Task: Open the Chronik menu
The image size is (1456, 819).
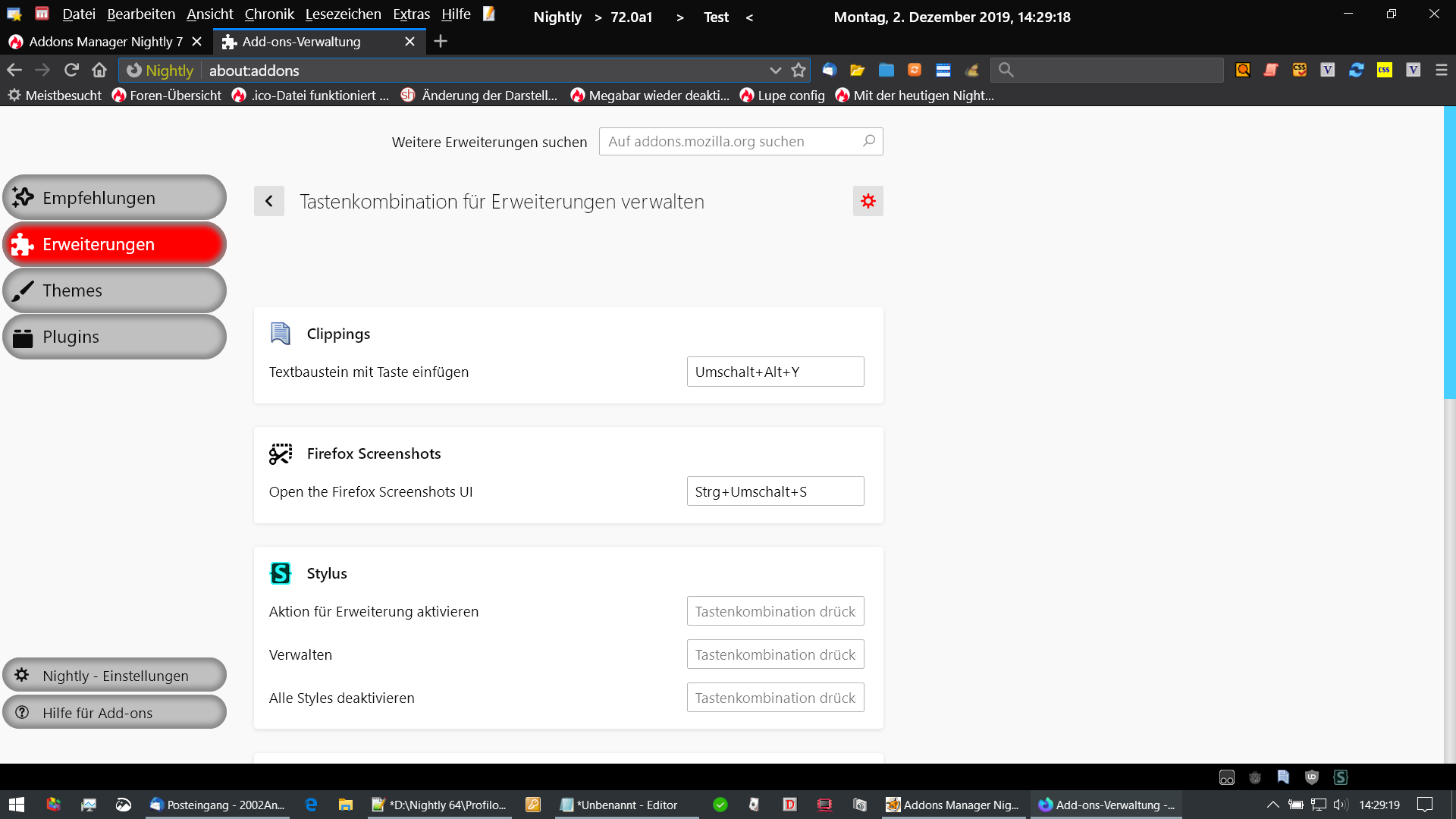Action: [x=268, y=14]
